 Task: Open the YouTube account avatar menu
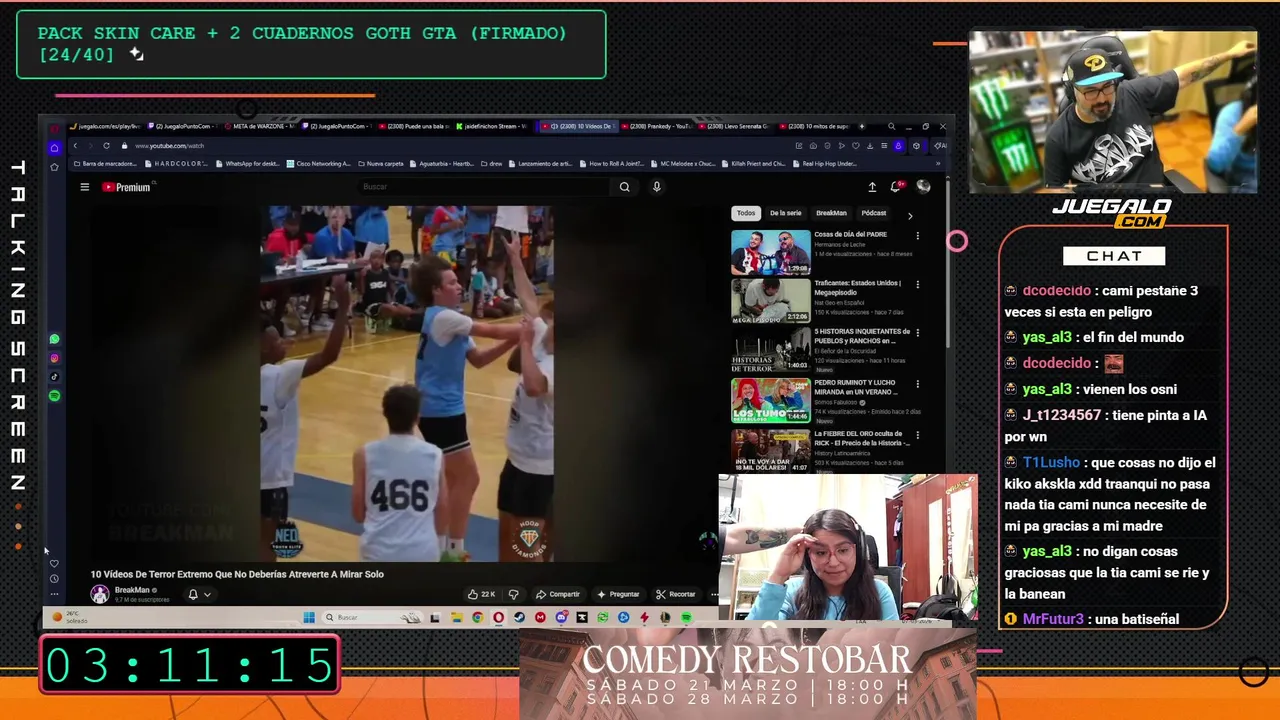tap(923, 187)
